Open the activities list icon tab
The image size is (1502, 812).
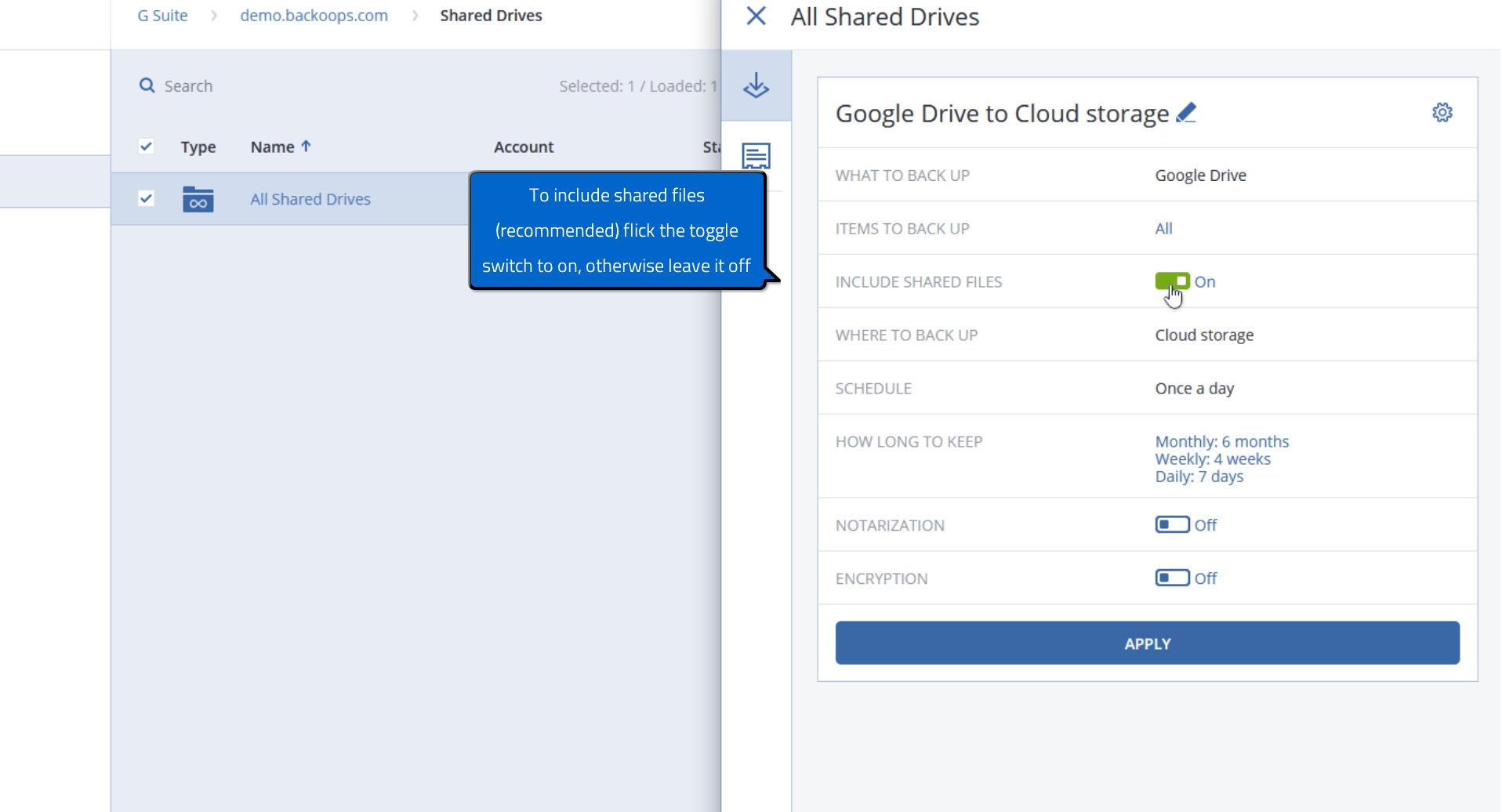coord(756,156)
